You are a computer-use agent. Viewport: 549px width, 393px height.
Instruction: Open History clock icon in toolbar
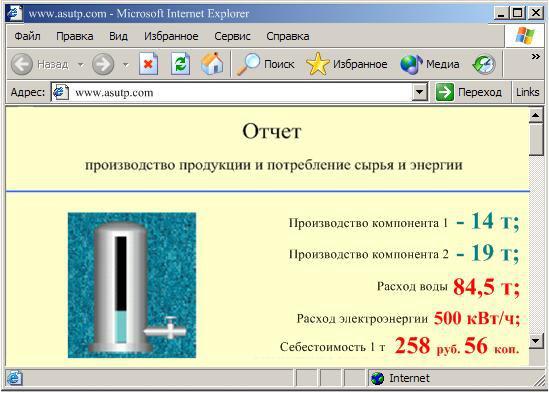[x=484, y=64]
